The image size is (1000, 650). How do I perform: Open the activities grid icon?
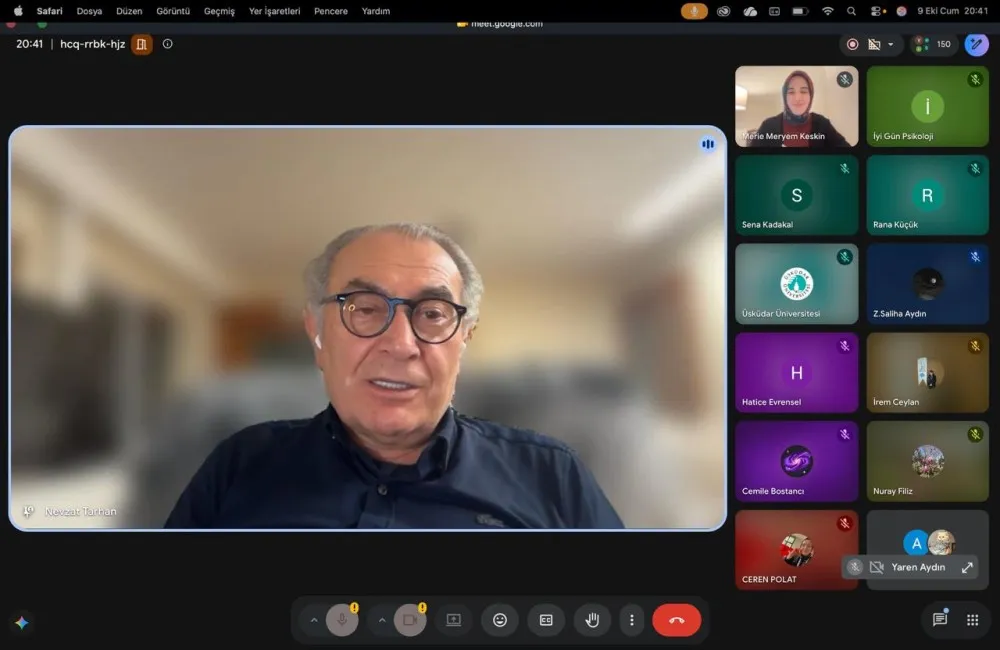click(x=973, y=620)
